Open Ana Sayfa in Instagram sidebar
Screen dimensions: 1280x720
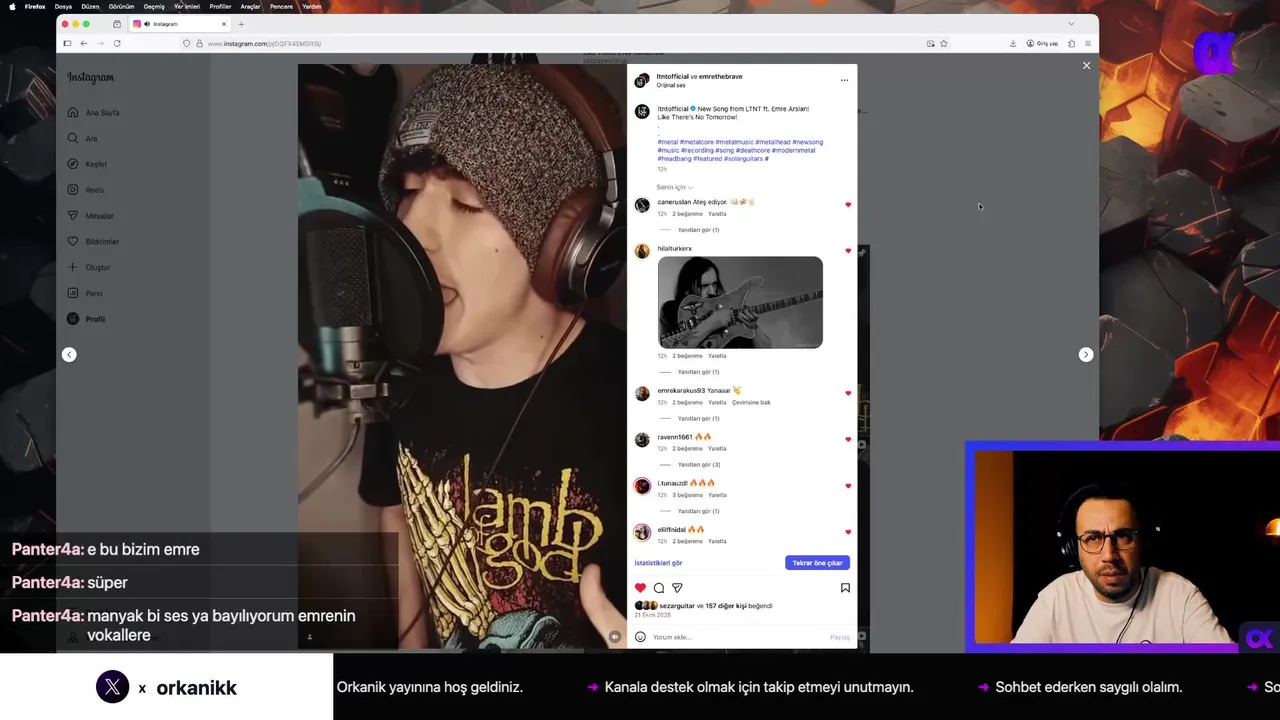tap(95, 113)
